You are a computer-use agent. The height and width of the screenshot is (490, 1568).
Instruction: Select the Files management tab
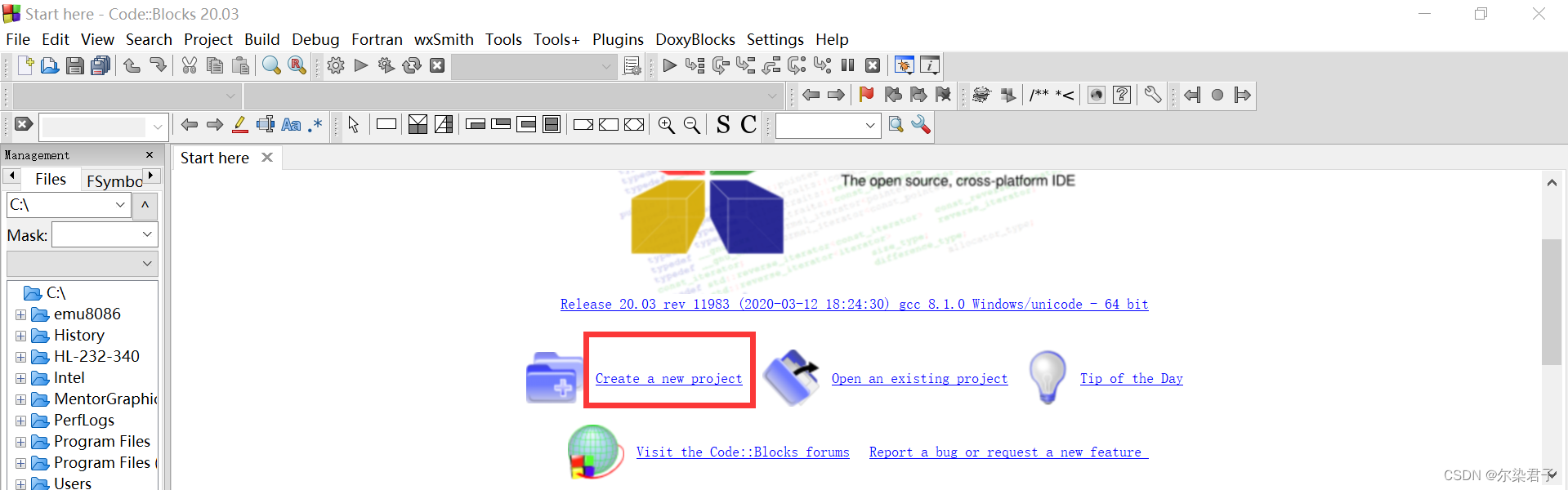point(51,179)
